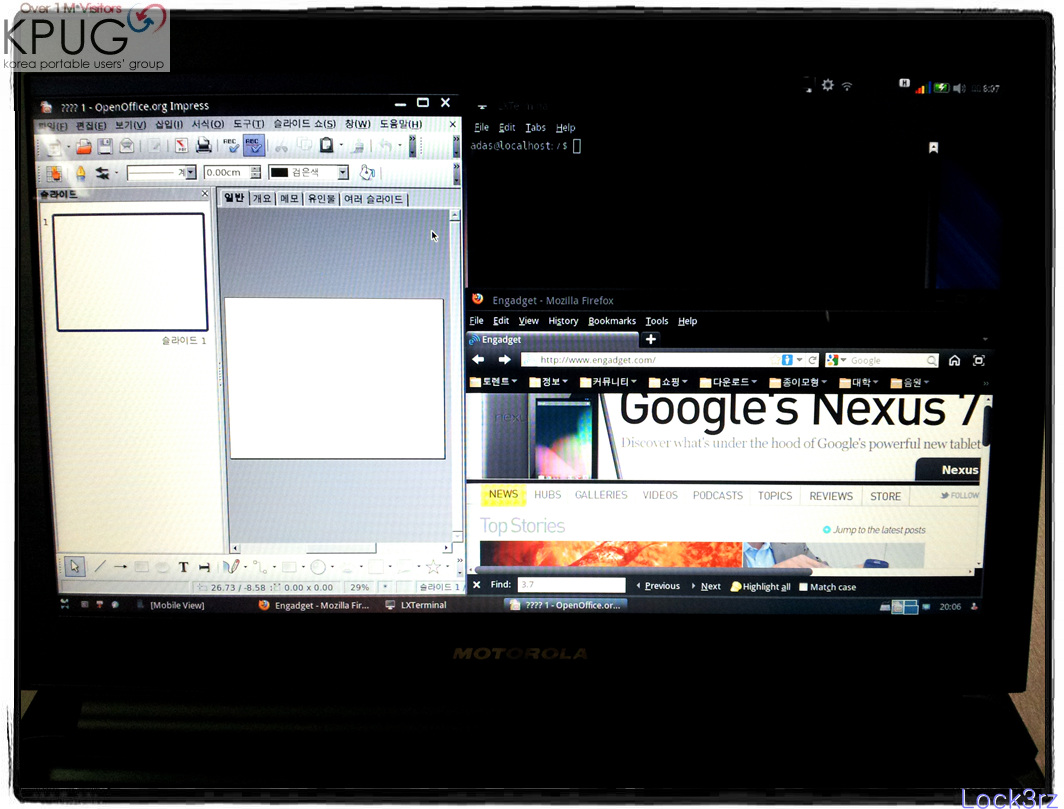Open the black line color dropdown in Impress
Viewport: 1064px width, 809px height.
click(x=343, y=172)
